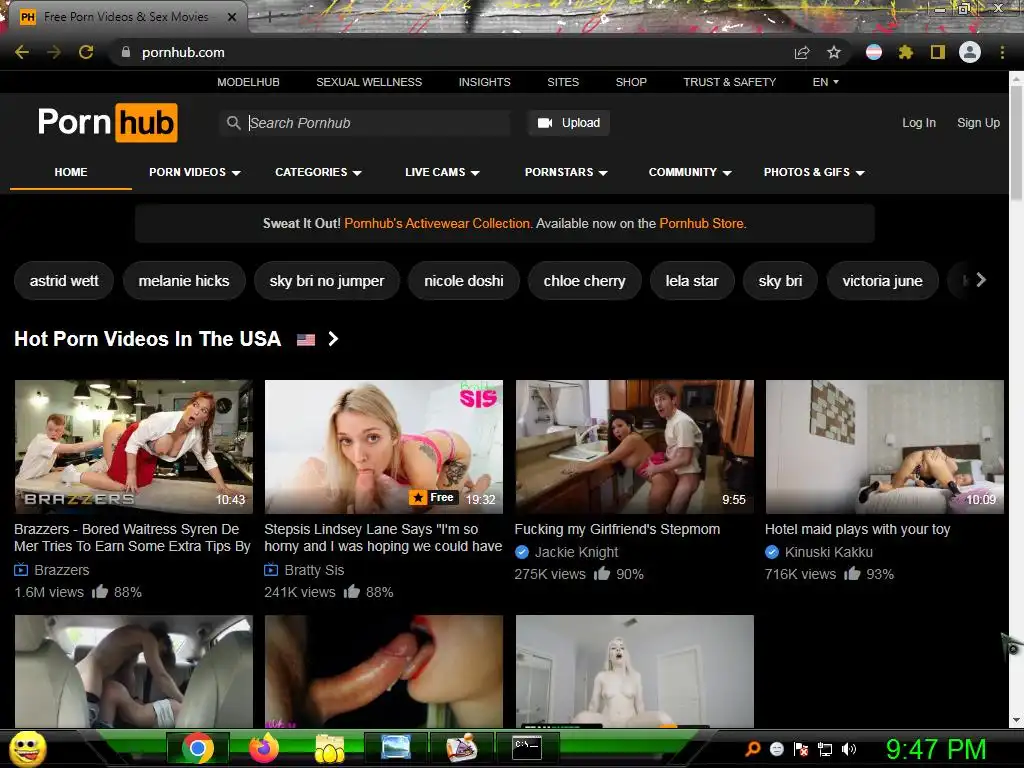The image size is (1024, 768).
Task: Expand the PORNSTARS dropdown menu
Action: pos(566,172)
